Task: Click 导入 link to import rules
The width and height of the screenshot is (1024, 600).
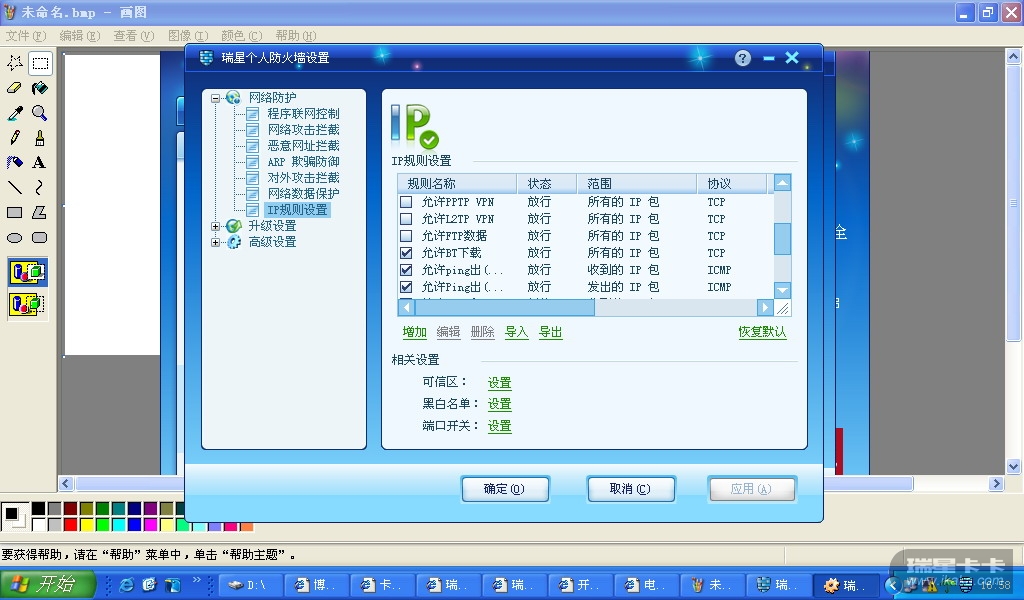Action: (x=516, y=332)
